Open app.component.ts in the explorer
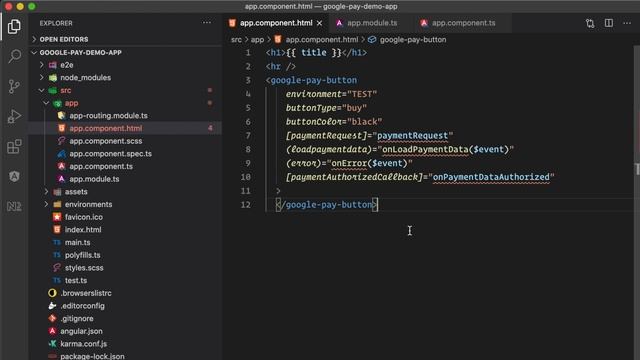 coord(101,166)
